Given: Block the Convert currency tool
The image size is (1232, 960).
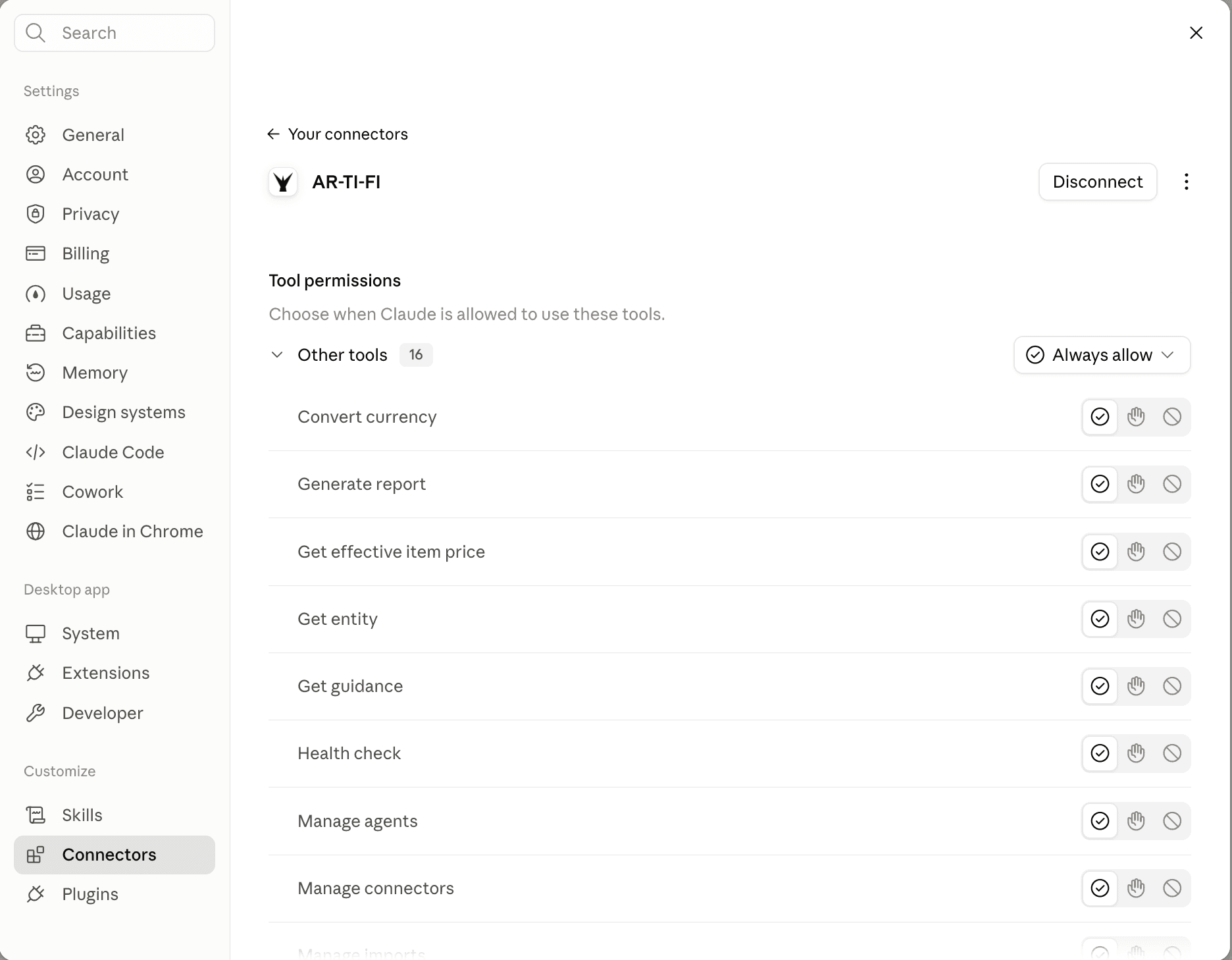Looking at the screenshot, I should pyautogui.click(x=1172, y=417).
